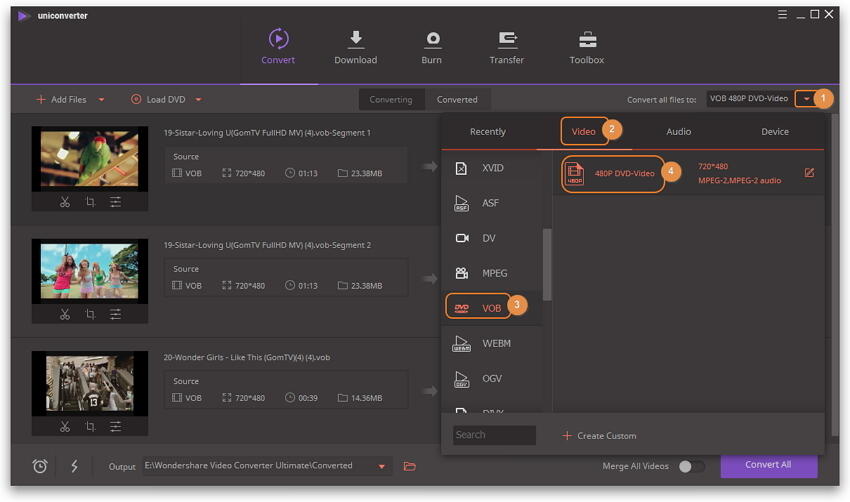The image size is (850, 502).
Task: Open effect settings for Segment 1
Action: 115,202
